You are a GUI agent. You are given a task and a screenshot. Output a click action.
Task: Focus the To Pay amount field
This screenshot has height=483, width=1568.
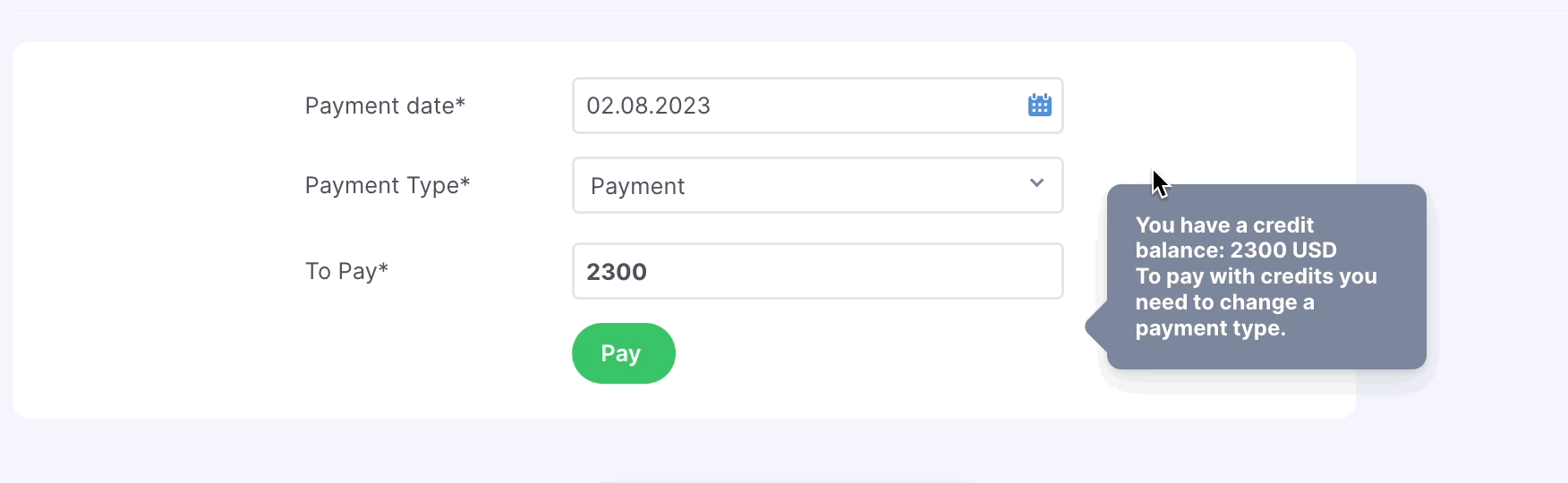pyautogui.click(x=817, y=271)
